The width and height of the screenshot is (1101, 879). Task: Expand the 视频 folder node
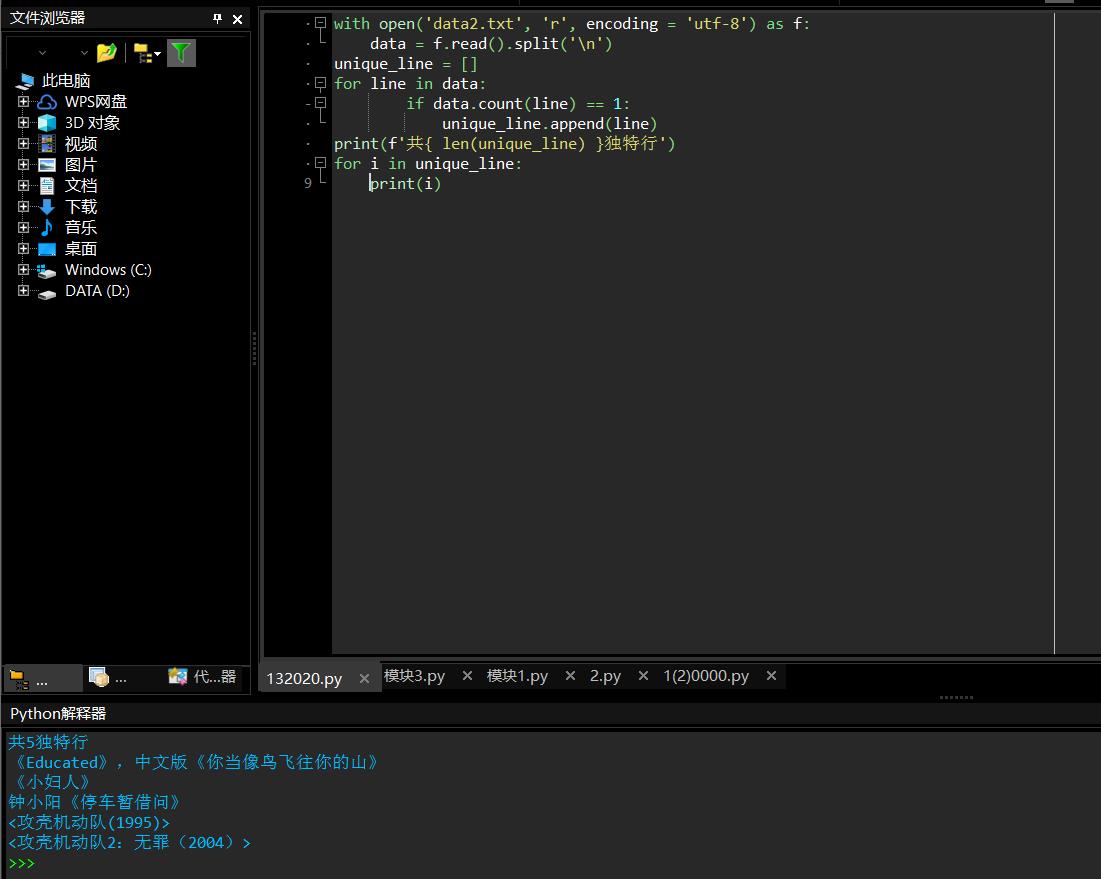23,144
